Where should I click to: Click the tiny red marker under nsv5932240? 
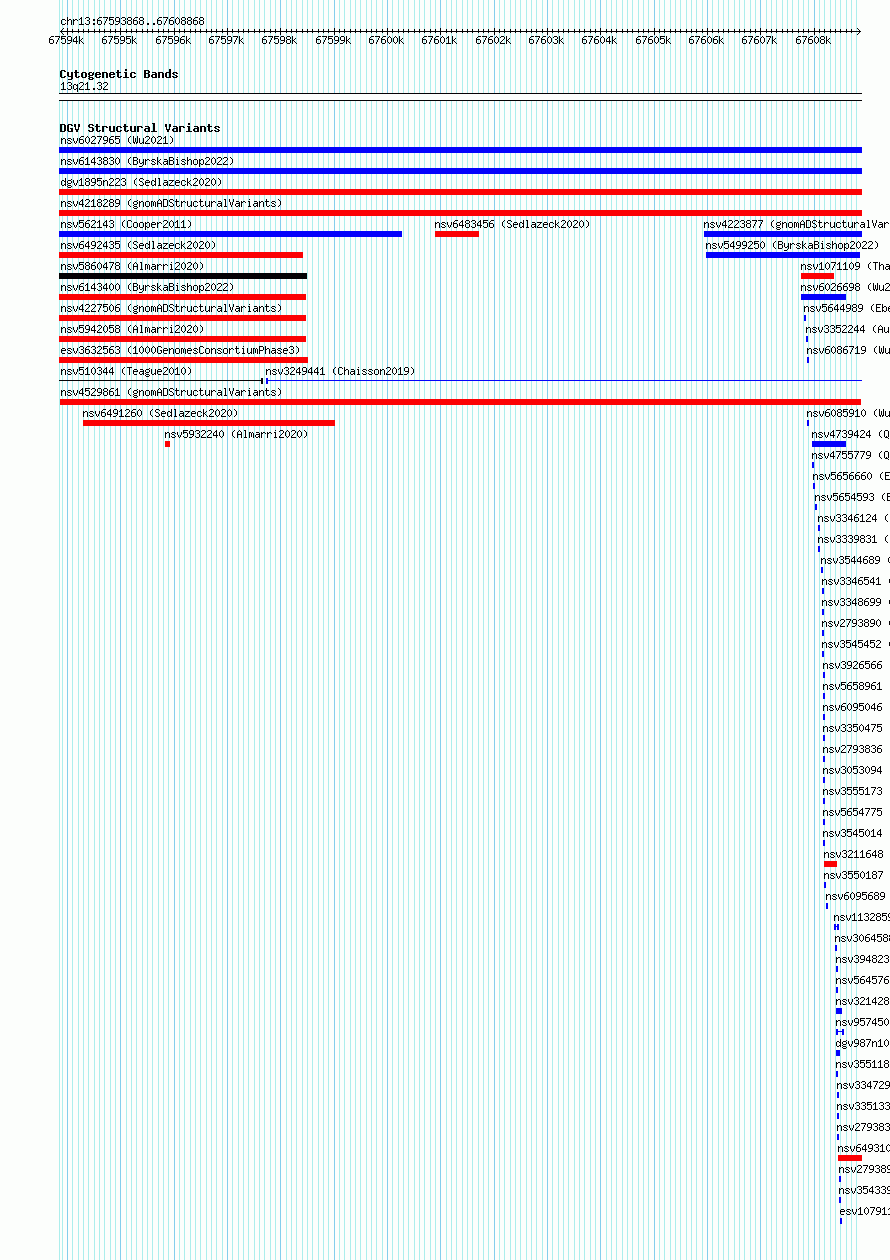(x=167, y=444)
